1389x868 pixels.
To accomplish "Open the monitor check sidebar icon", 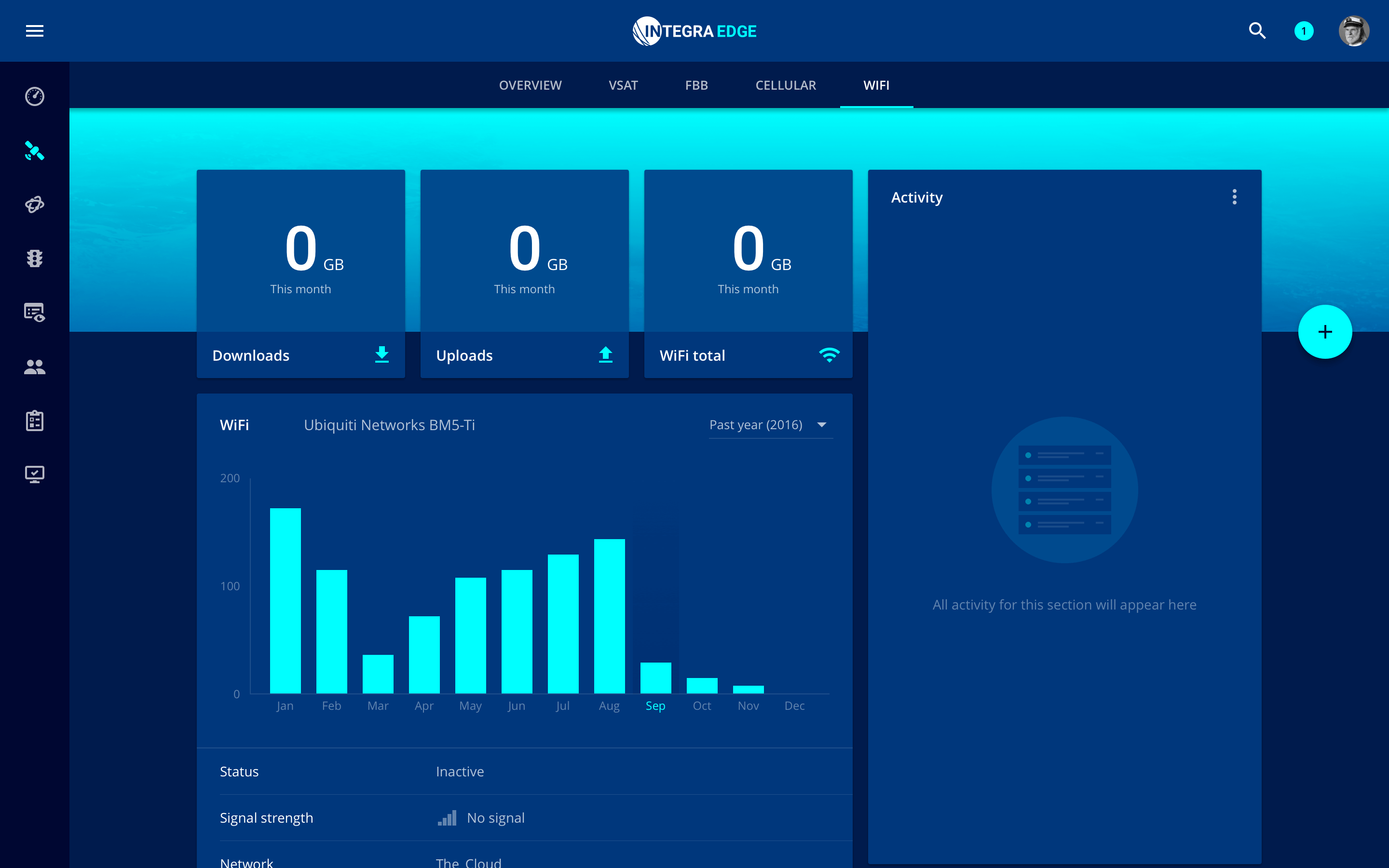I will [34, 474].
